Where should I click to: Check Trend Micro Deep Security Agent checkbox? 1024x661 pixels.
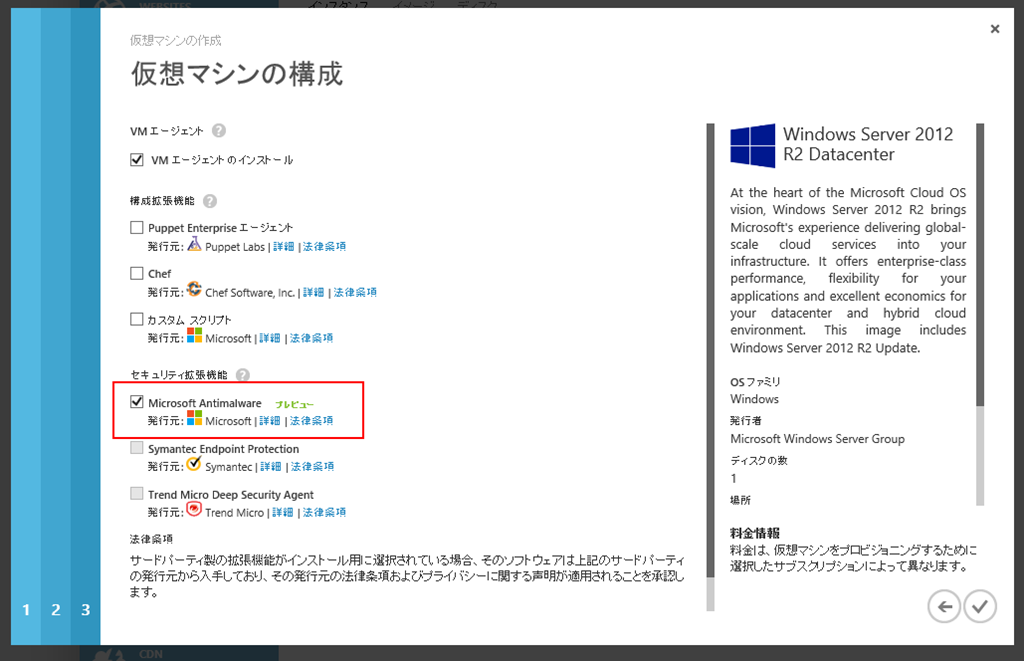tap(136, 493)
